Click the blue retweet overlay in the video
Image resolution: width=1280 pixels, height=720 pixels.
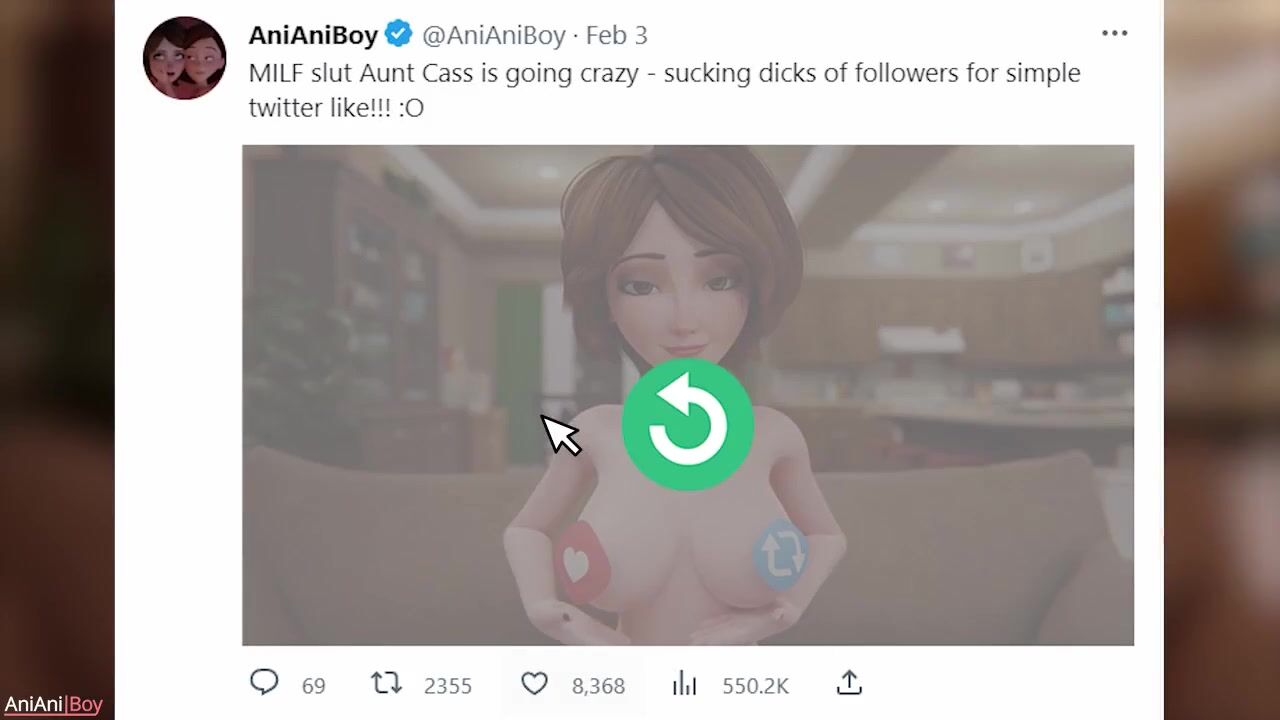[x=781, y=552]
